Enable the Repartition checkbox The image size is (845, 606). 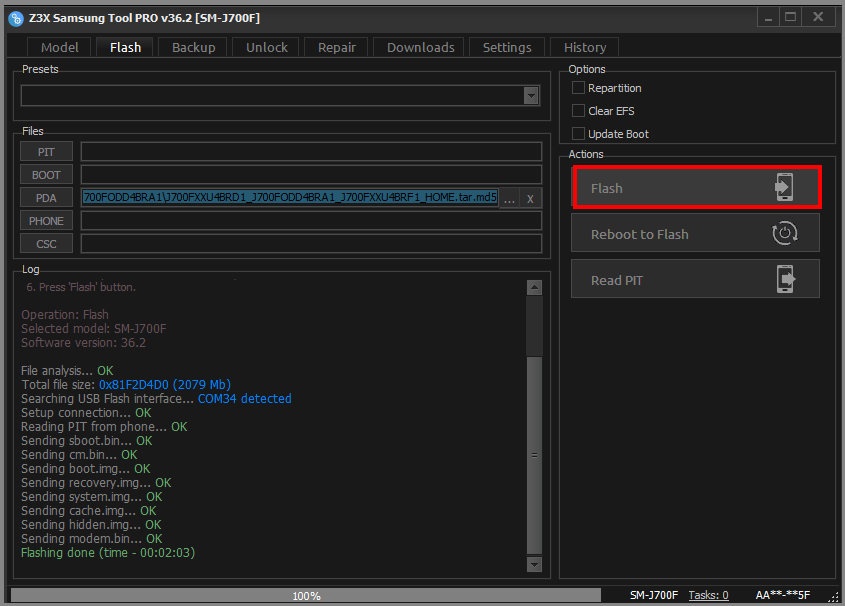pyautogui.click(x=578, y=88)
